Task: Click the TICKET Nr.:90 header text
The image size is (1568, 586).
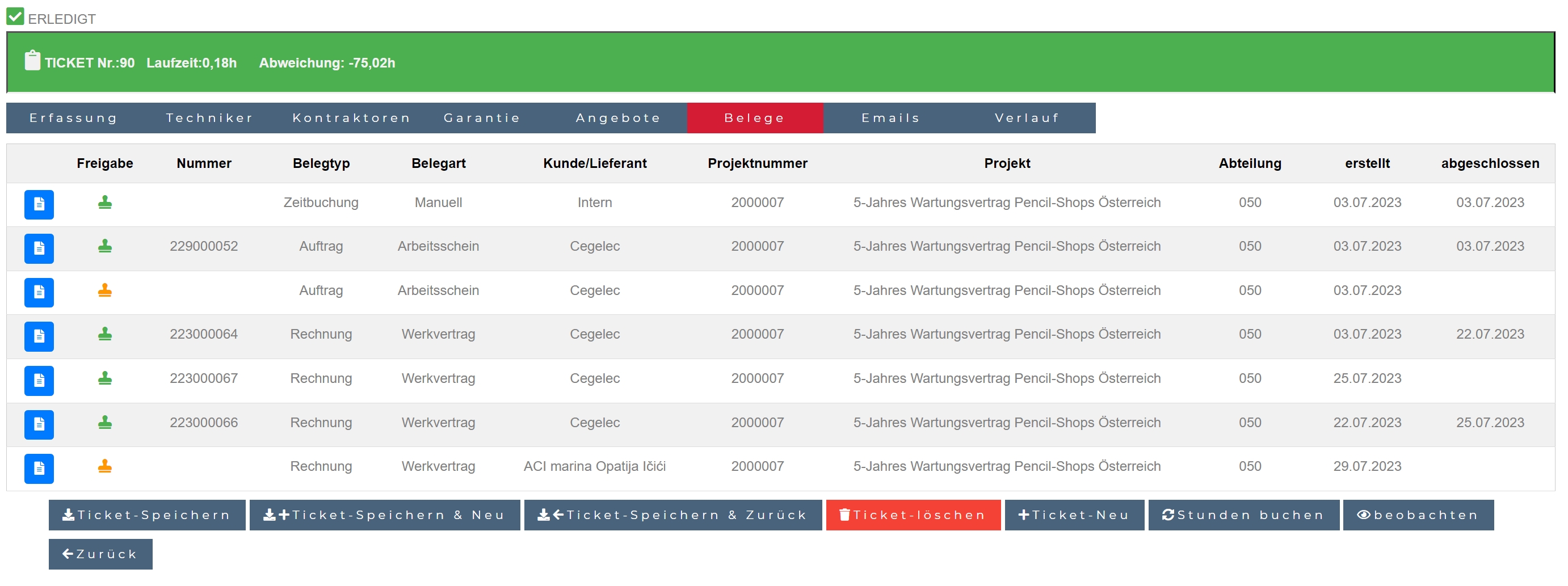Action: (x=90, y=62)
